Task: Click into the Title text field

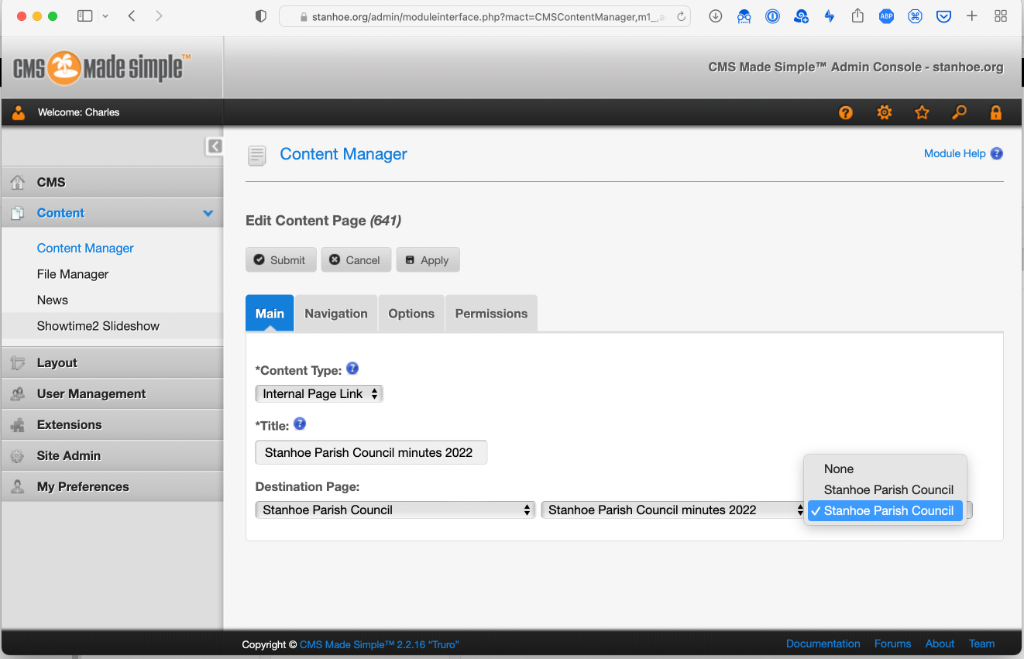Action: [371, 453]
